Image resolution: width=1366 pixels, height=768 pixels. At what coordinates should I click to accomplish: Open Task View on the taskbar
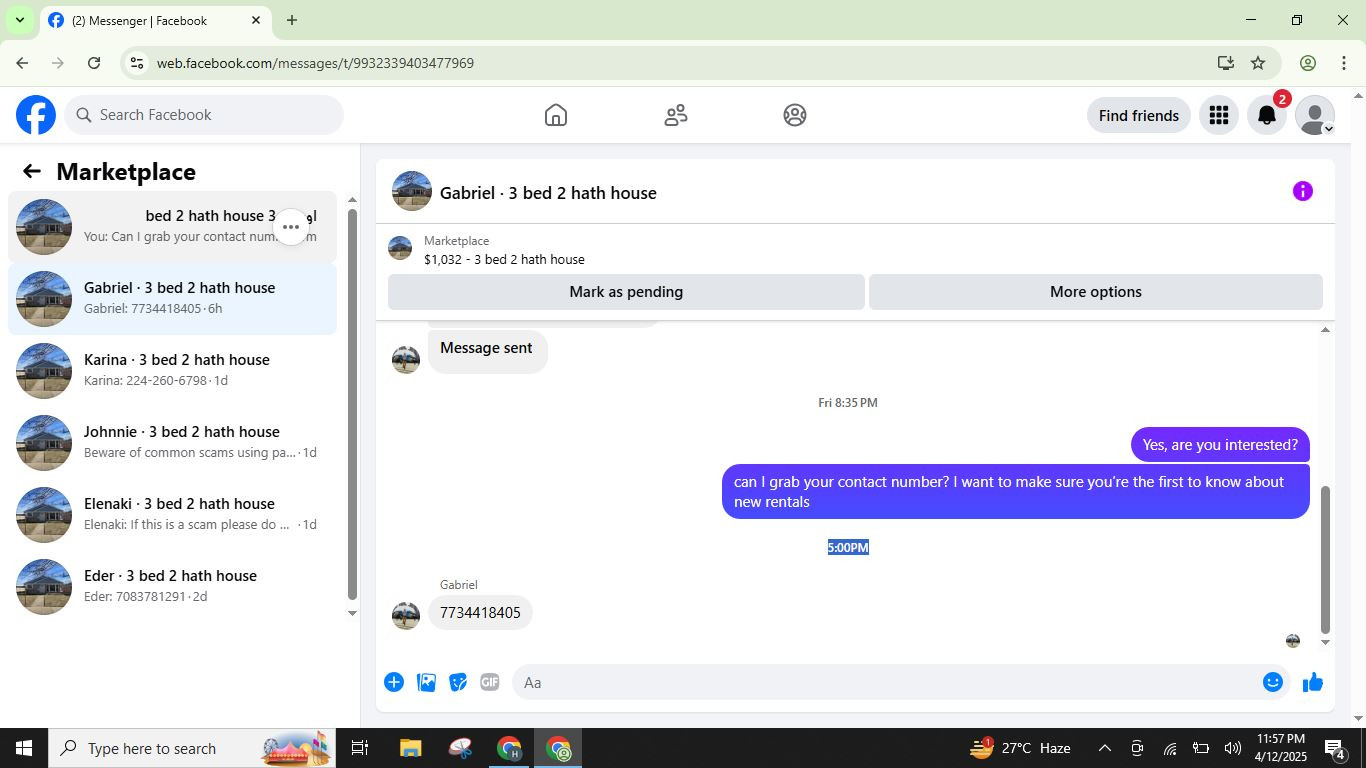point(360,748)
